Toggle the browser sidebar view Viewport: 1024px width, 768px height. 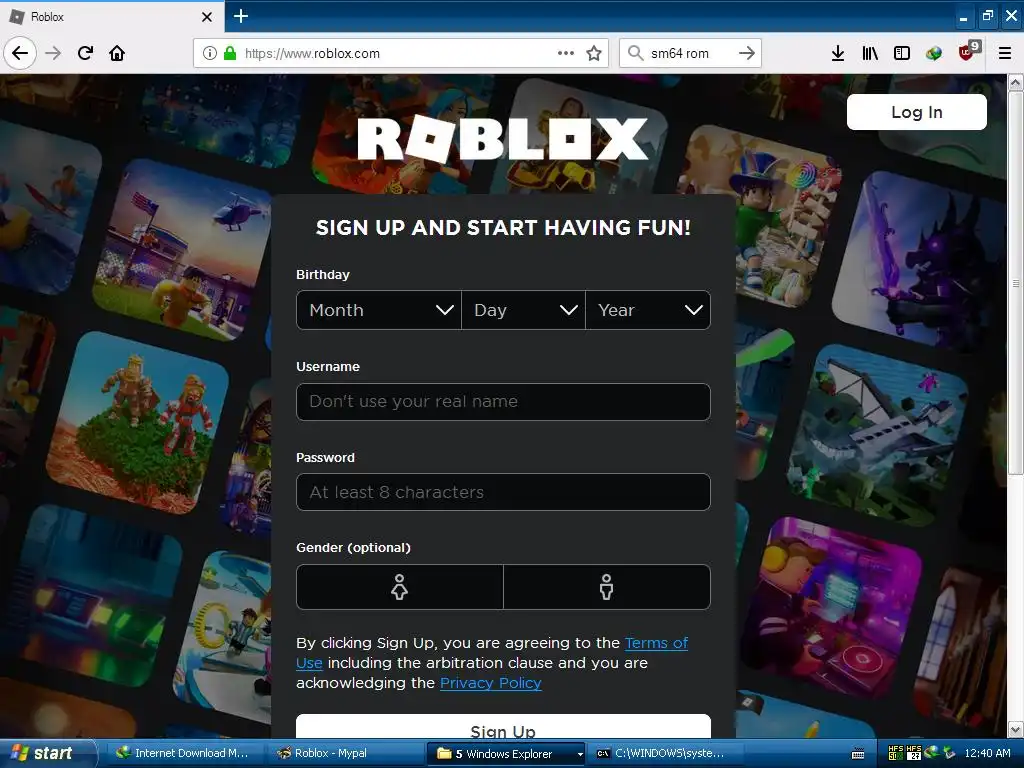[902, 54]
